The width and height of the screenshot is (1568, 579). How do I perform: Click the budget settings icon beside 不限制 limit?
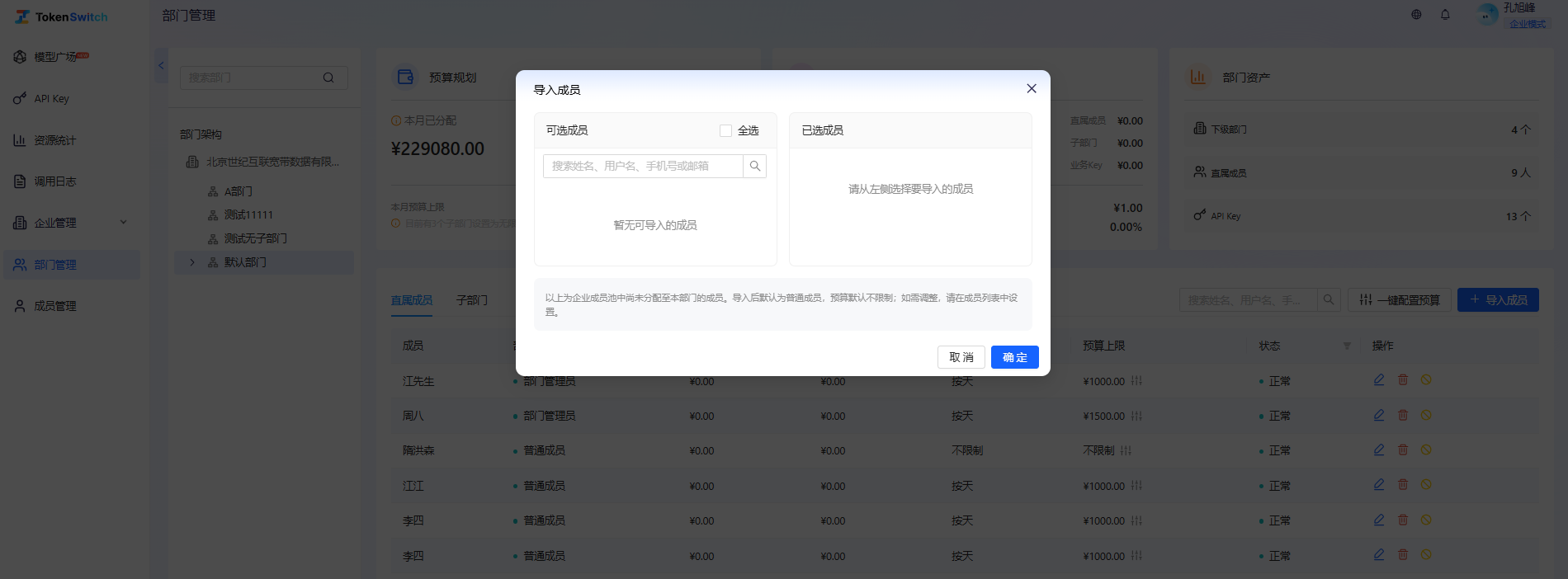1126,451
